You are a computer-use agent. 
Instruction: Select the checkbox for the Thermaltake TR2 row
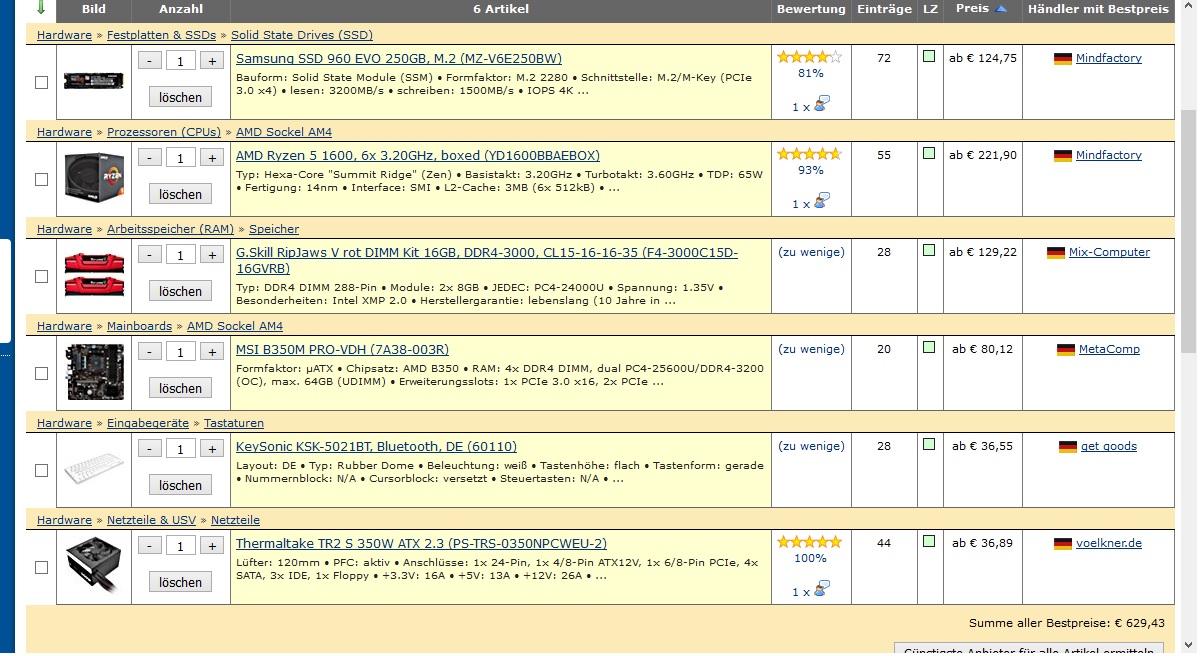[x=41, y=567]
